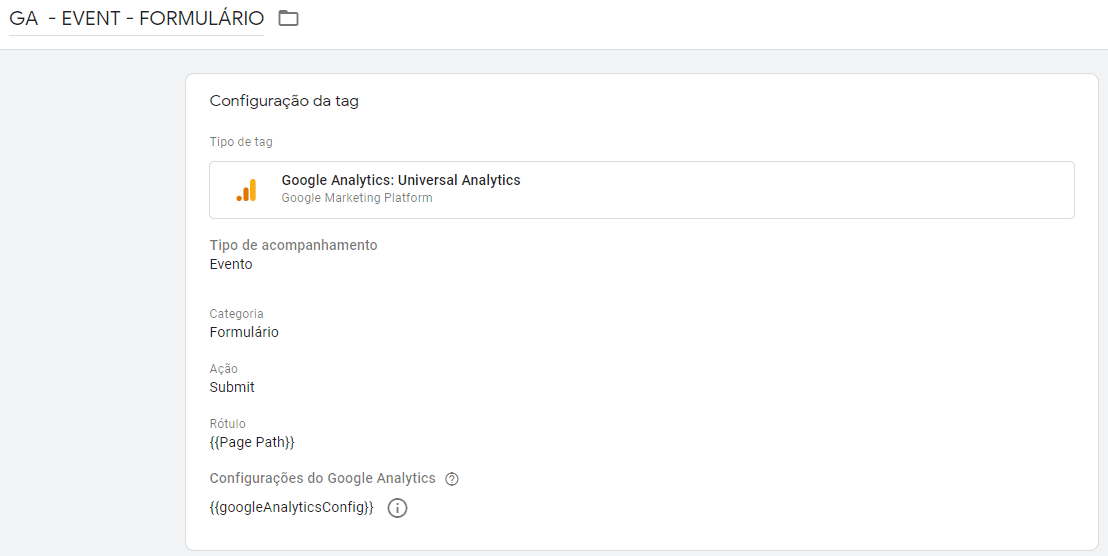1108x556 pixels.
Task: Click the Tipo de acompanhamento label
Action: 293,245
